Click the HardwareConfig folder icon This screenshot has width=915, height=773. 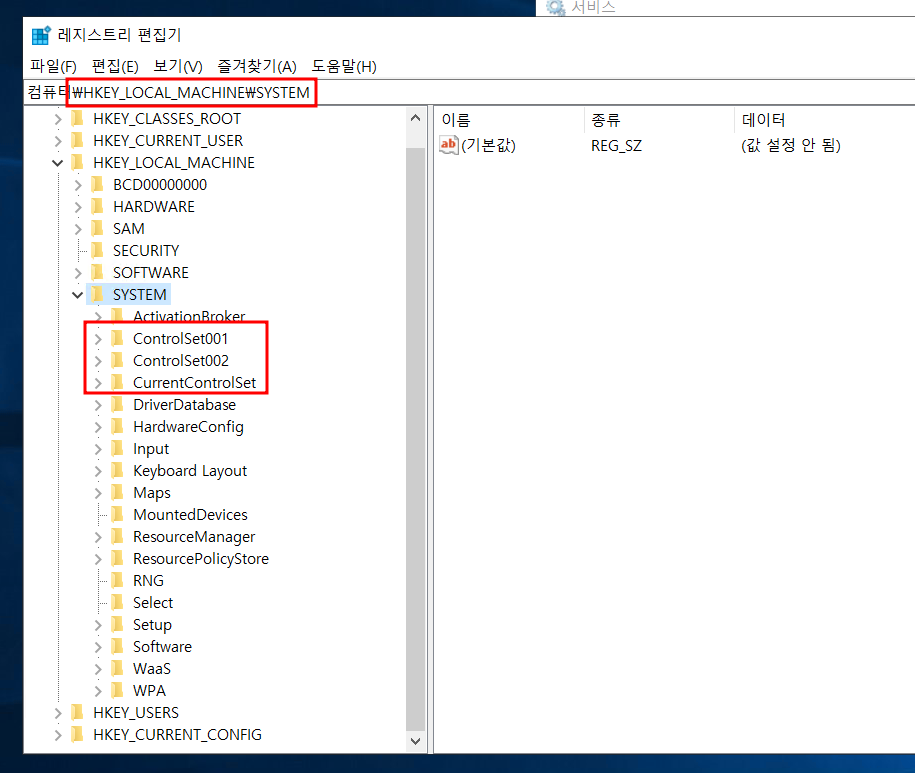[x=117, y=426]
